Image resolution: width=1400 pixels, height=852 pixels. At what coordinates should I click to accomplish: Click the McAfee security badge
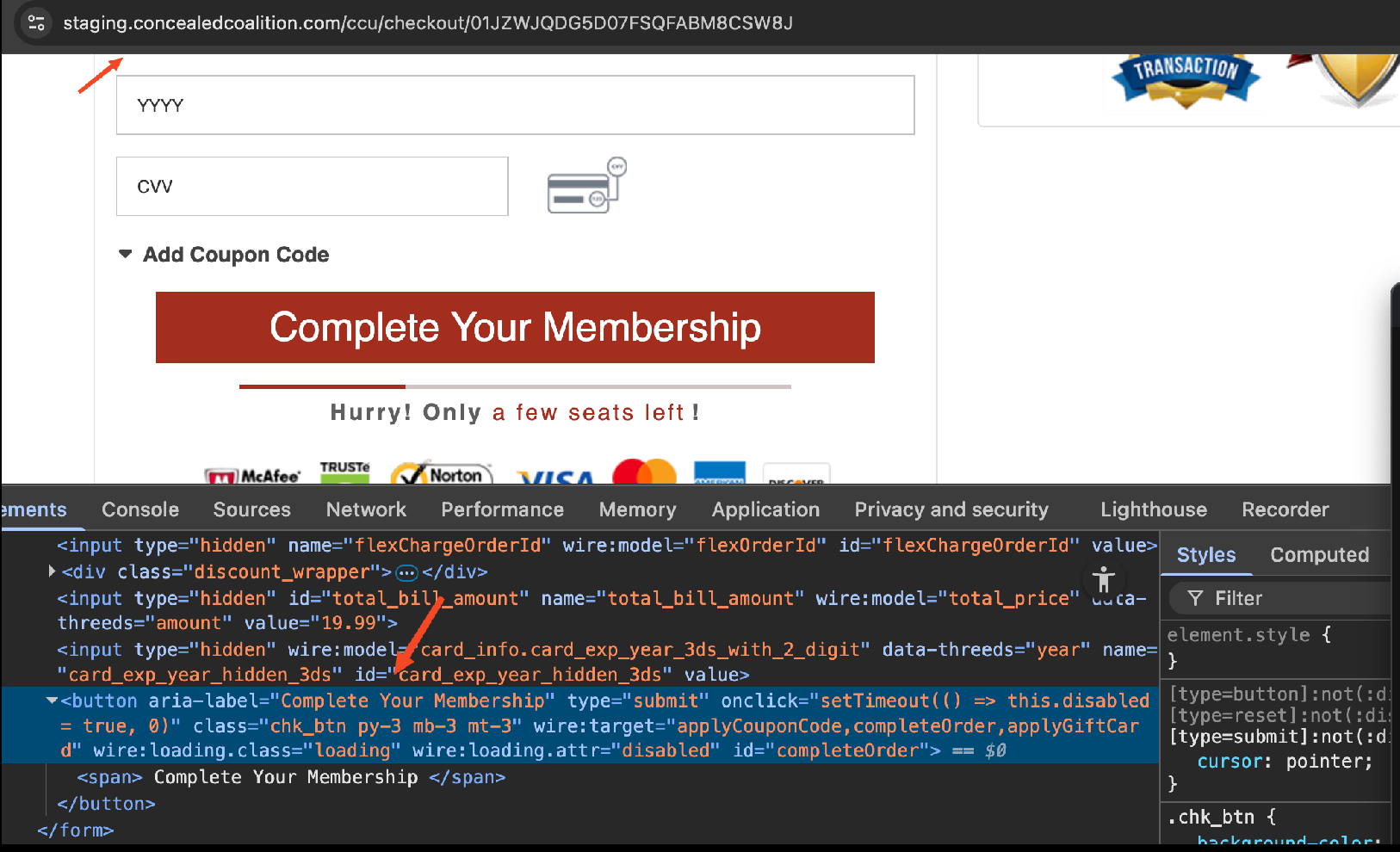click(252, 476)
